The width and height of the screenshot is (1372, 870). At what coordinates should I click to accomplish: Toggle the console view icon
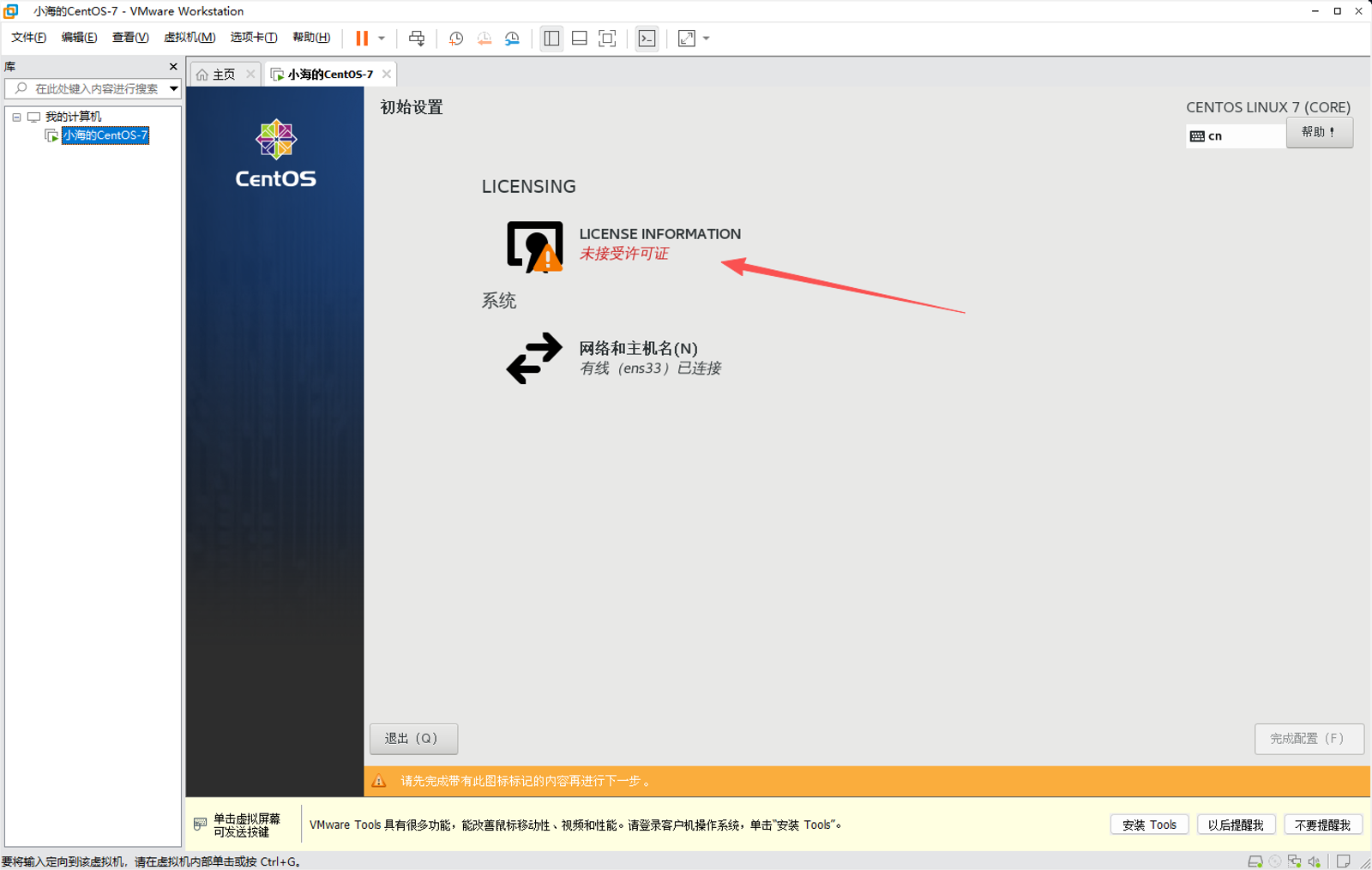pyautogui.click(x=647, y=38)
